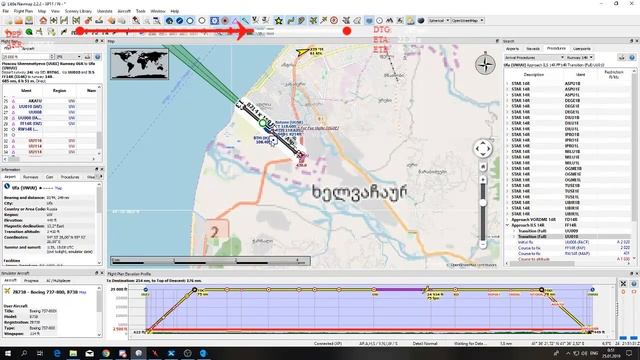Screen dimensions: 640x360
Task: Click the zoom out minus button on map
Action: tap(483, 244)
